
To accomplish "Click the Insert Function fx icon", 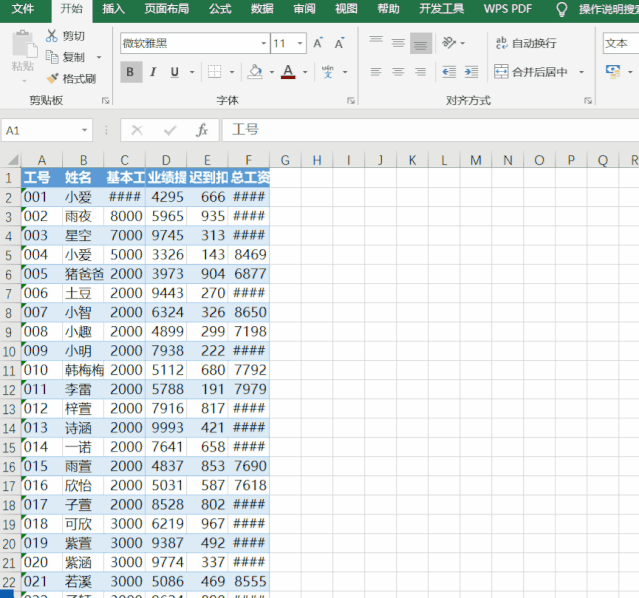I will 202,130.
